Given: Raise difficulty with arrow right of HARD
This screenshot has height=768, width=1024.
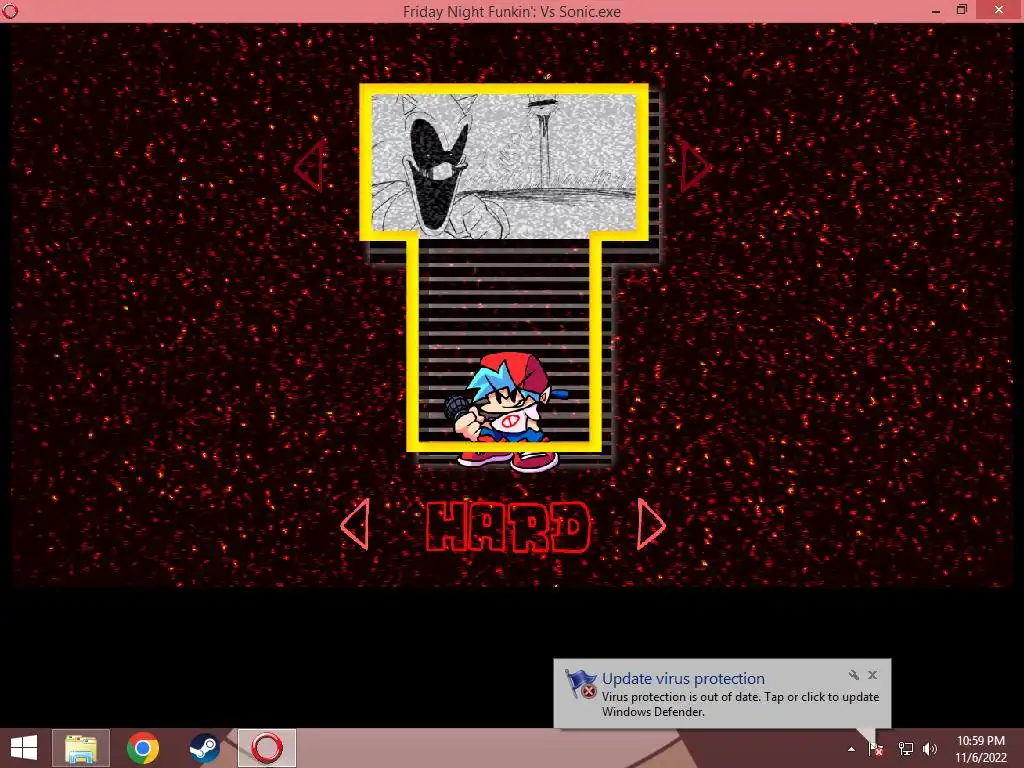Looking at the screenshot, I should pyautogui.click(x=651, y=524).
